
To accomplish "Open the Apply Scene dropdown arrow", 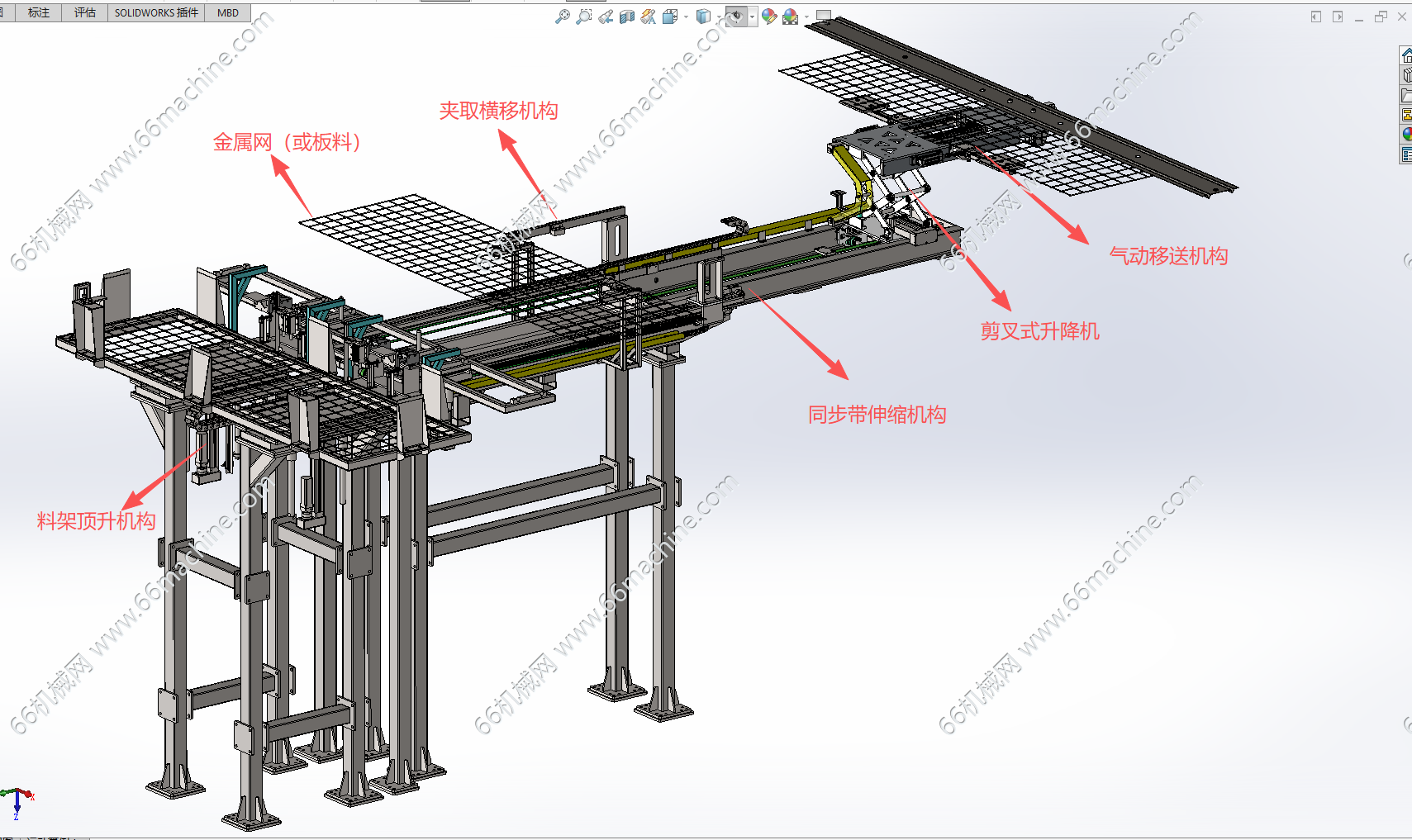I will click(806, 17).
